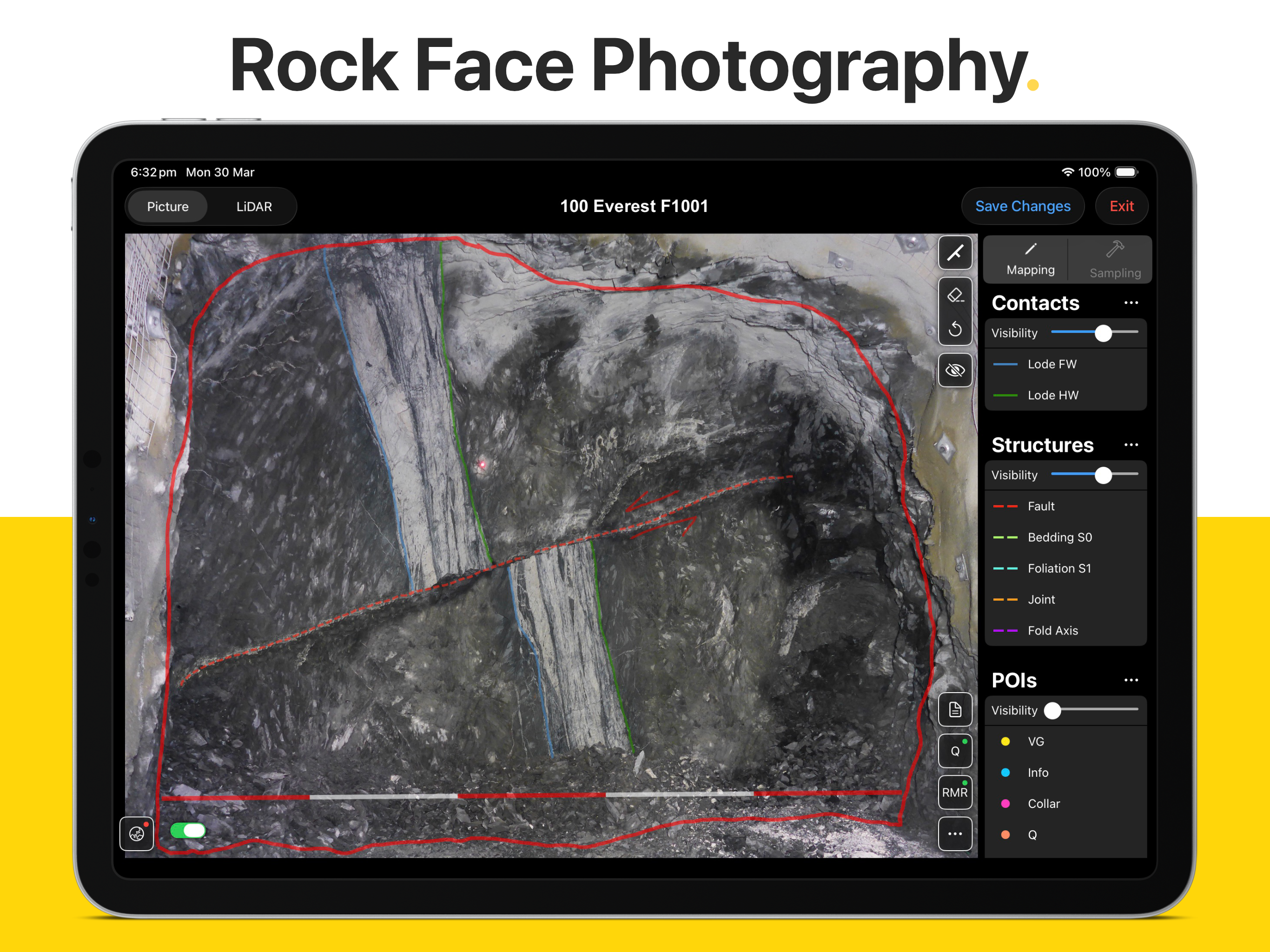Viewport: 1270px width, 952px height.
Task: Select the Info point of interest
Action: coord(1065,772)
